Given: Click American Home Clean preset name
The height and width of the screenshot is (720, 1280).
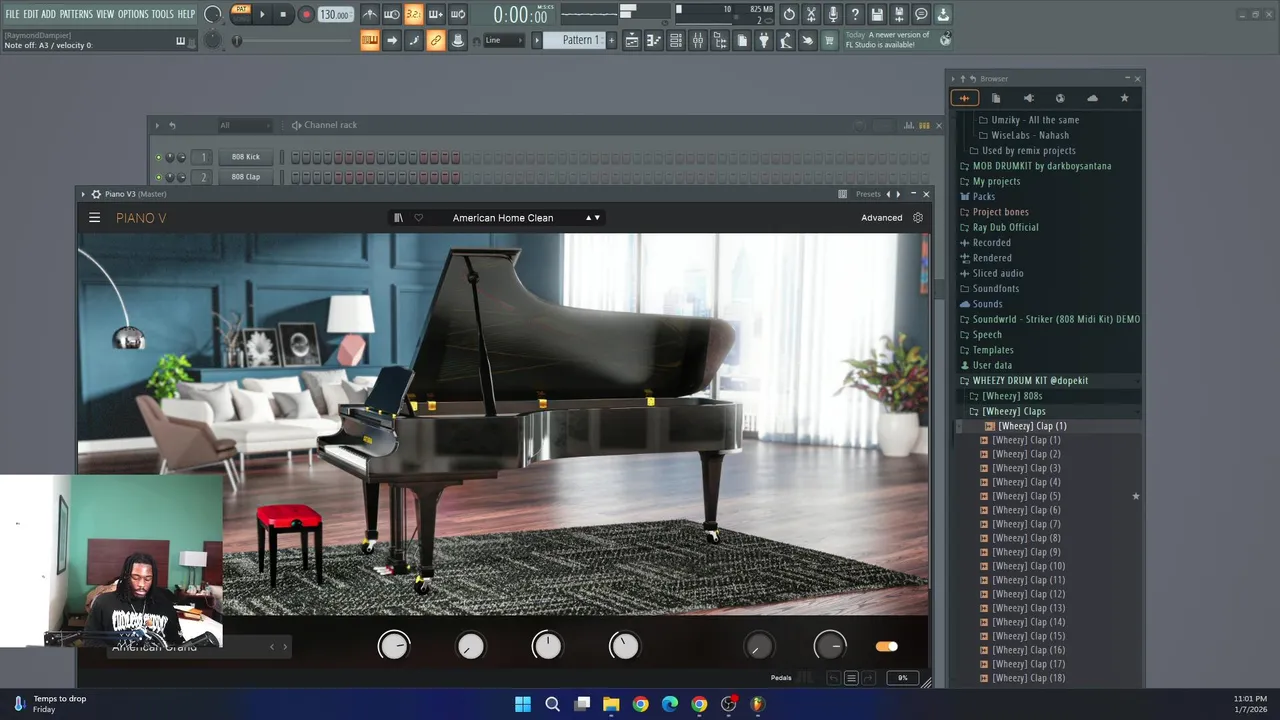Looking at the screenshot, I should coord(503,218).
